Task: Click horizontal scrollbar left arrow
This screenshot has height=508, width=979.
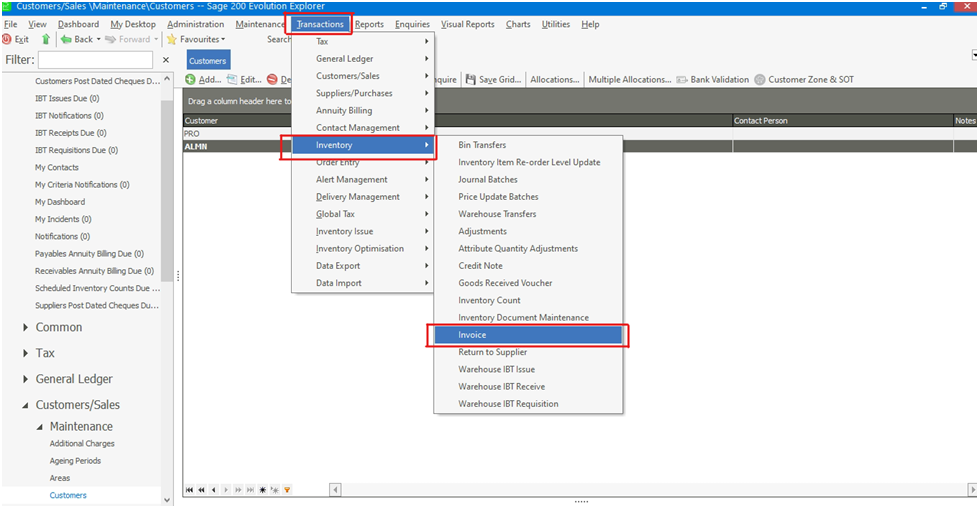Action: click(x=335, y=490)
